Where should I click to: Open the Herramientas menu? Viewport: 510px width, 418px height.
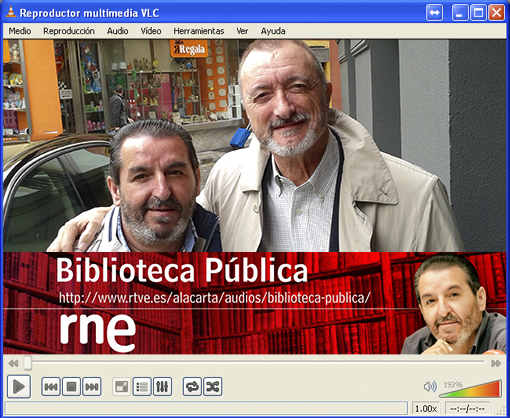click(x=199, y=31)
